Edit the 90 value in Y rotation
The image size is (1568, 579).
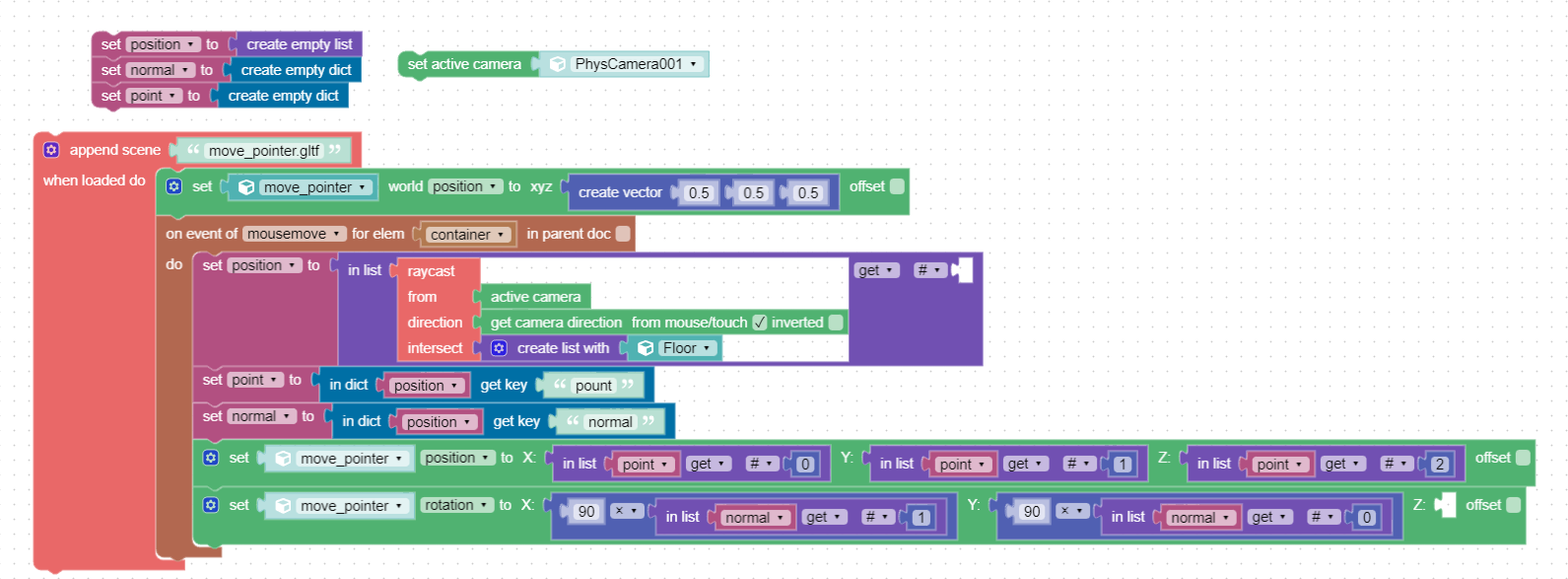coord(1032,511)
